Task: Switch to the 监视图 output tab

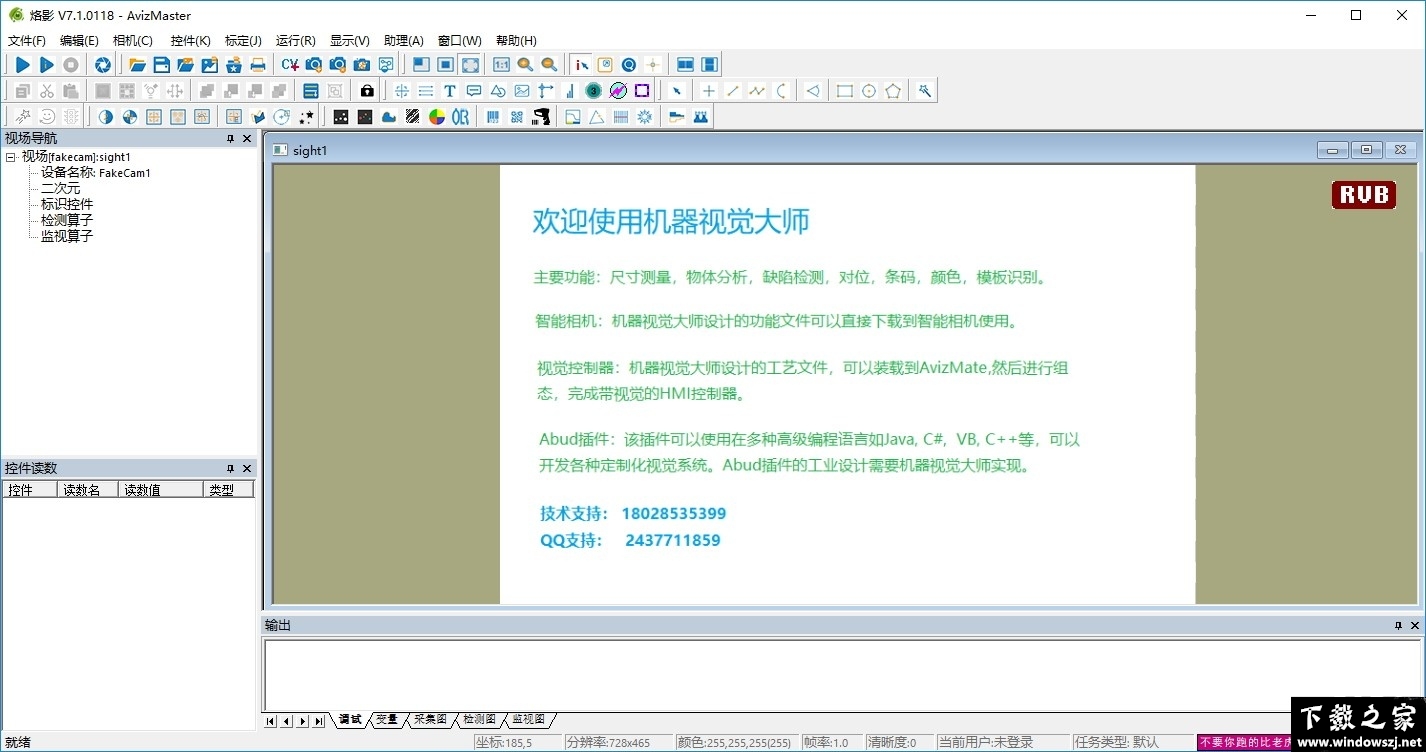Action: [x=528, y=720]
